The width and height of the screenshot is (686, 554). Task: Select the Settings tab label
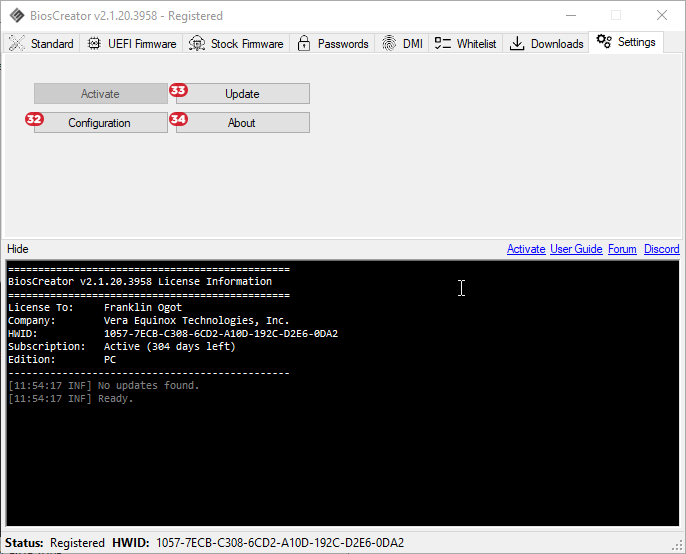[x=637, y=42]
